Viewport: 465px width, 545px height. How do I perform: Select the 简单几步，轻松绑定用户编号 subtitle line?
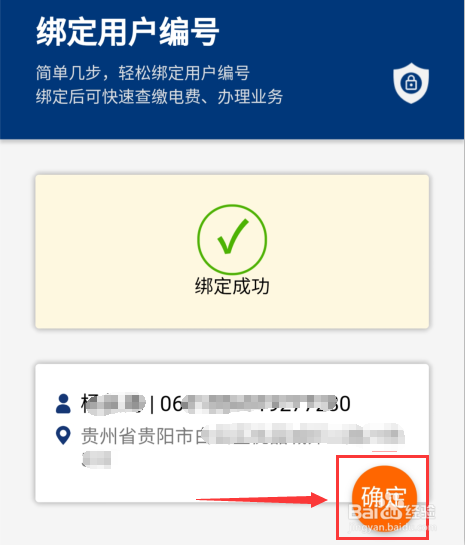pos(142,73)
